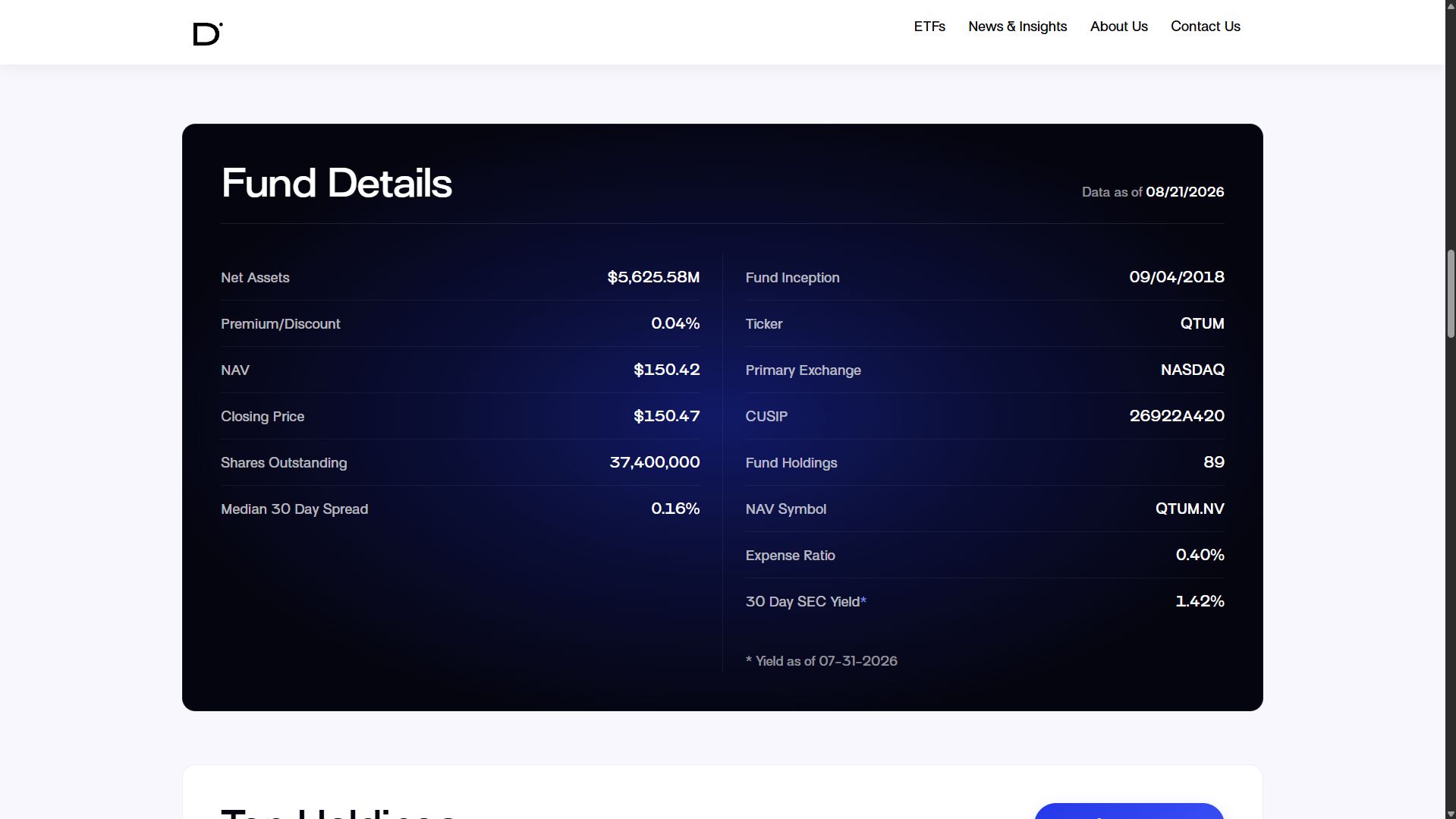The width and height of the screenshot is (1456, 819).
Task: Click the scrollbar down arrow
Action: [x=1451, y=813]
